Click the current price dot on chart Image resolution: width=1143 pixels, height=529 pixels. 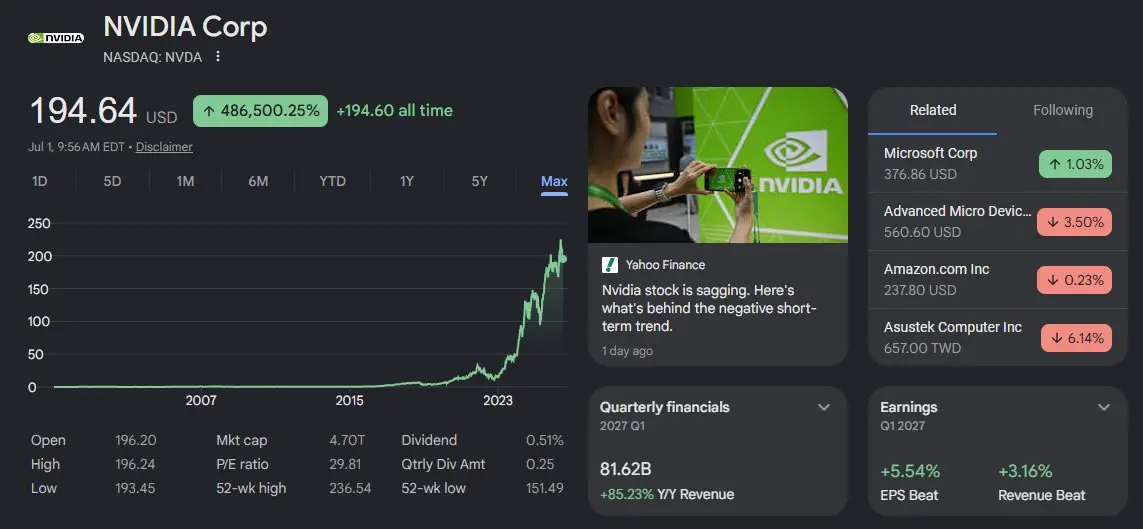coord(563,259)
